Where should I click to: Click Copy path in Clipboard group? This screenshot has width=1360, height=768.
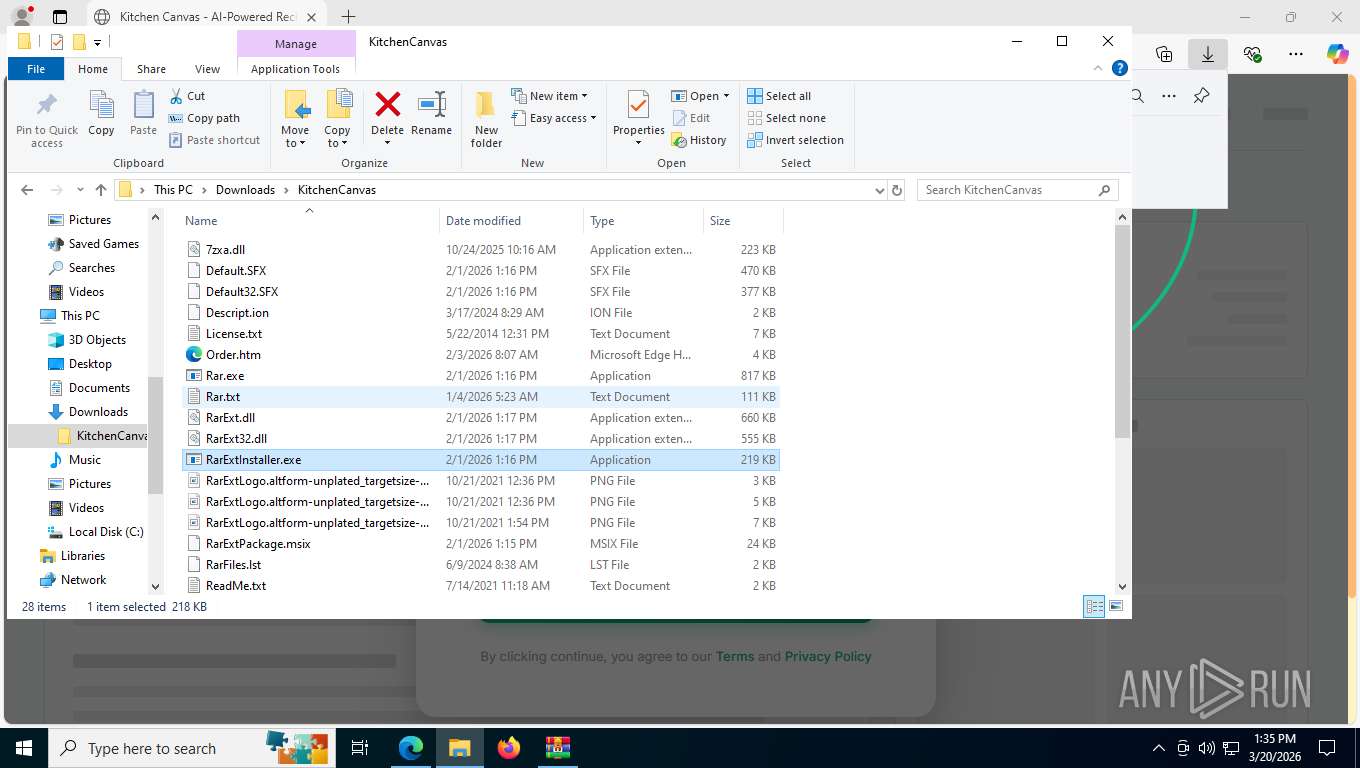(x=204, y=118)
